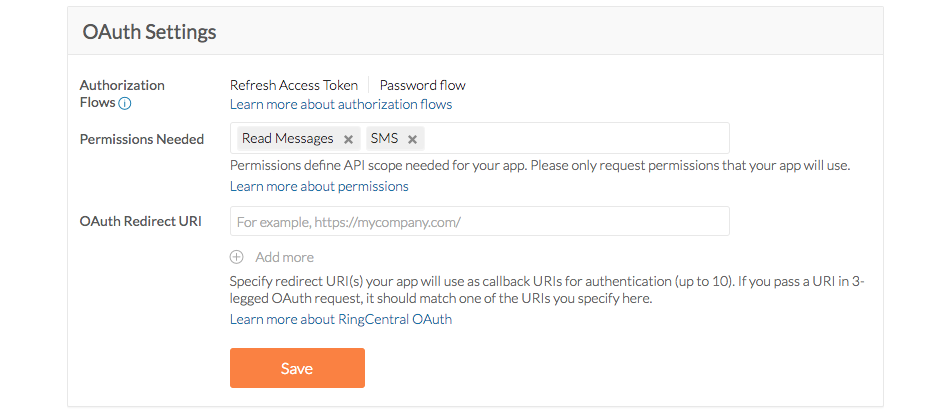Remove the SMS permission tag
The image size is (938, 419).
412,139
